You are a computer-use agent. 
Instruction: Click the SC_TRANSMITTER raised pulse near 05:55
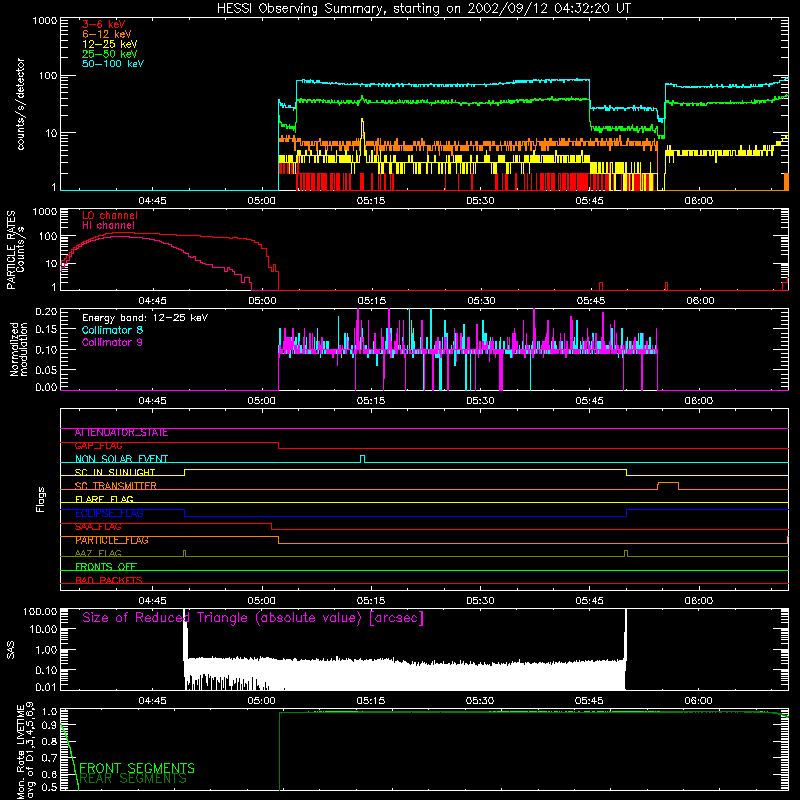[668, 485]
